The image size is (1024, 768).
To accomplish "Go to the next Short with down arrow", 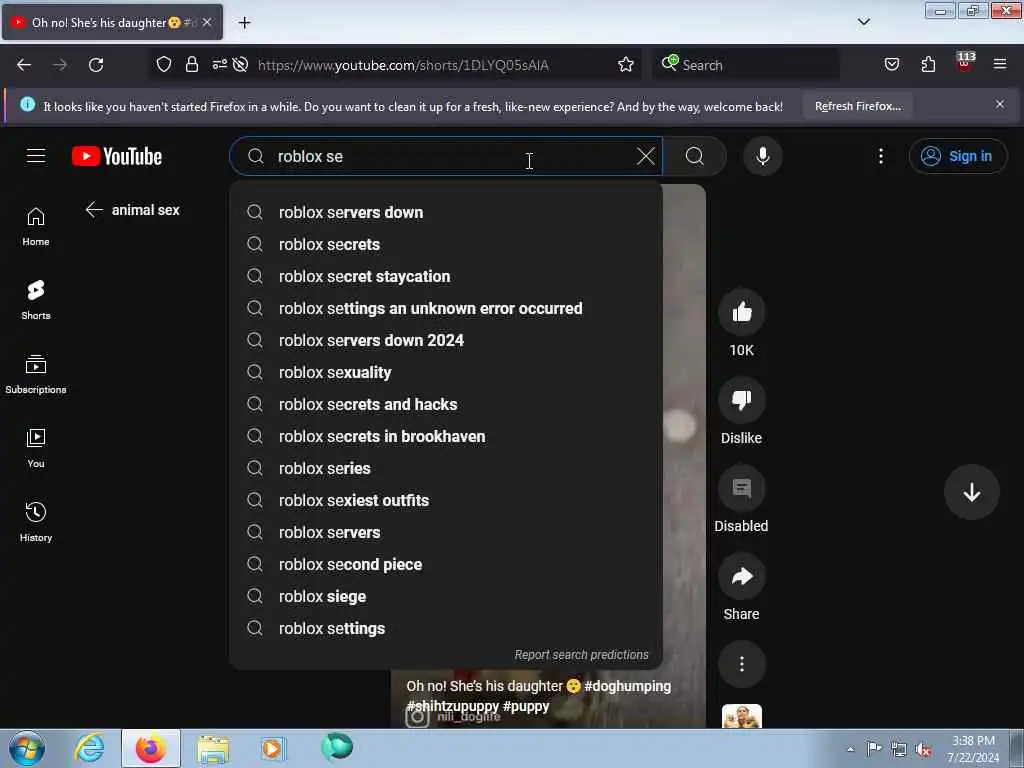I will coord(971,492).
